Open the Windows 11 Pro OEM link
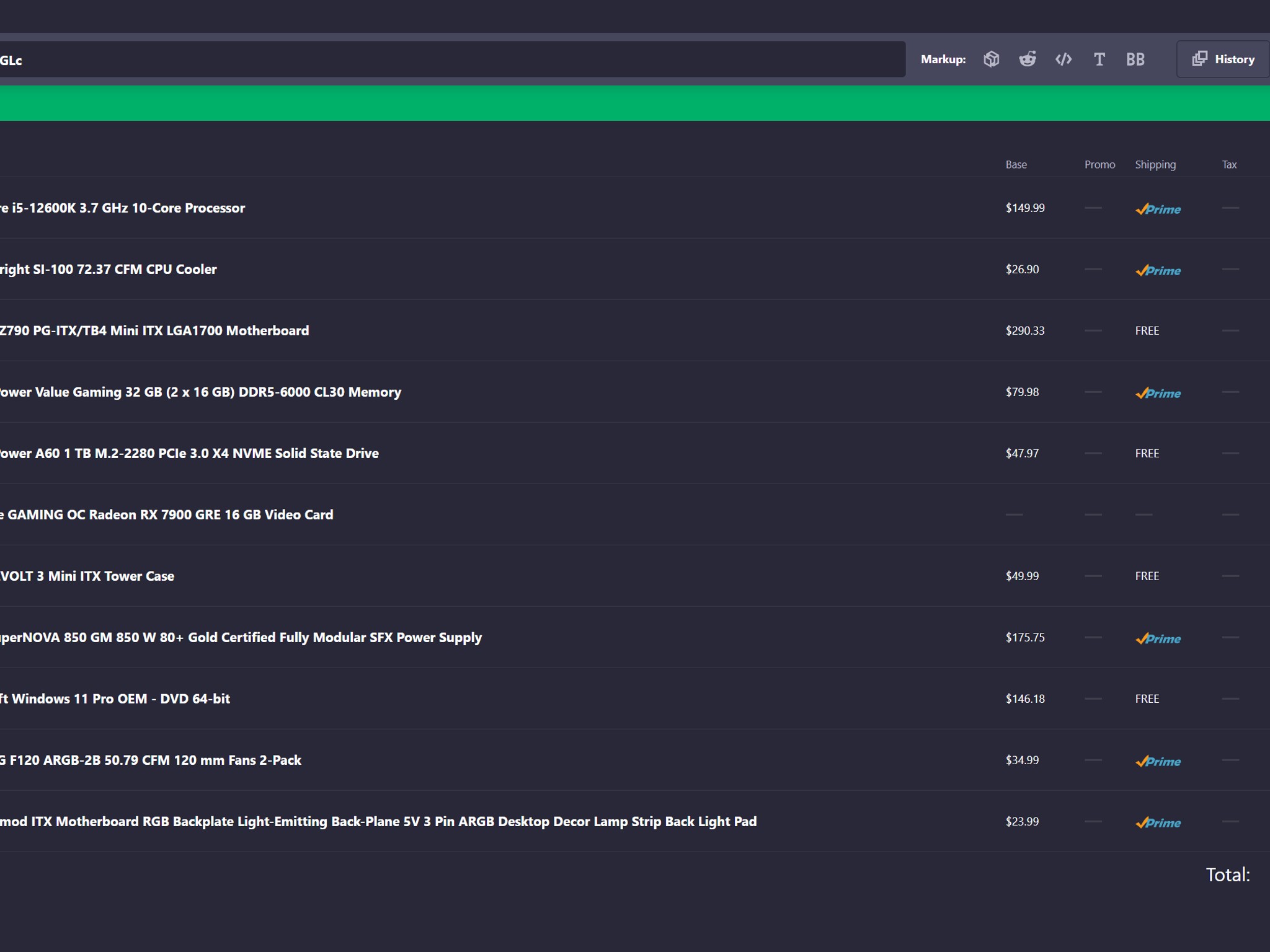Screen dimensions: 1270x952 coord(115,699)
